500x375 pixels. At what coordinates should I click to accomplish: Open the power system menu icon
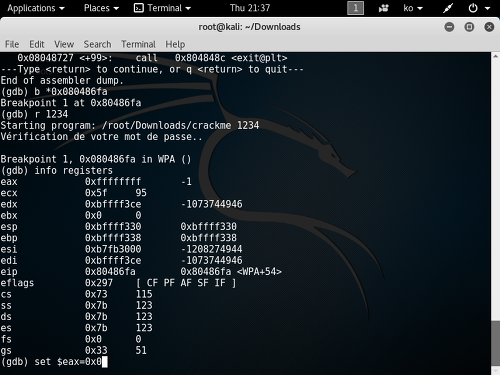(x=473, y=8)
